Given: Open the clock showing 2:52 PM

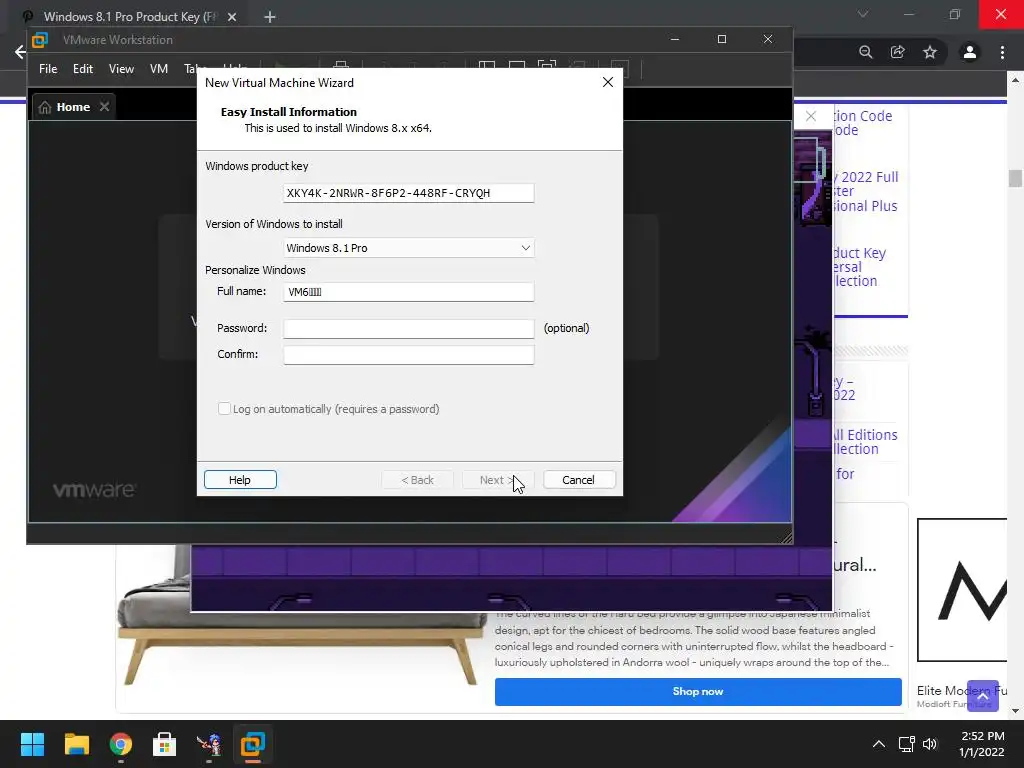Looking at the screenshot, I should tap(982, 744).
